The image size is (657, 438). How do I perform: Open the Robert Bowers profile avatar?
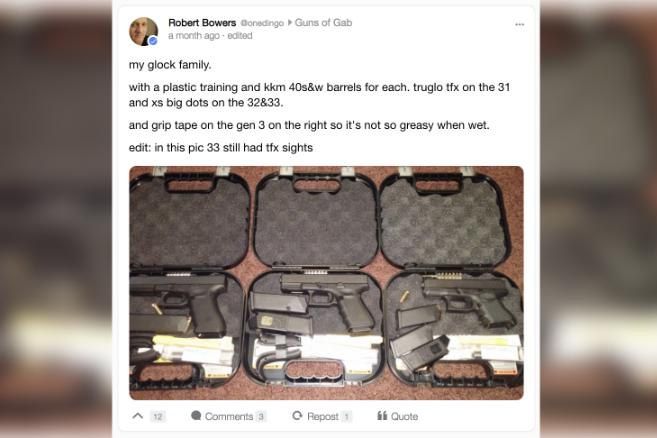tap(143, 31)
